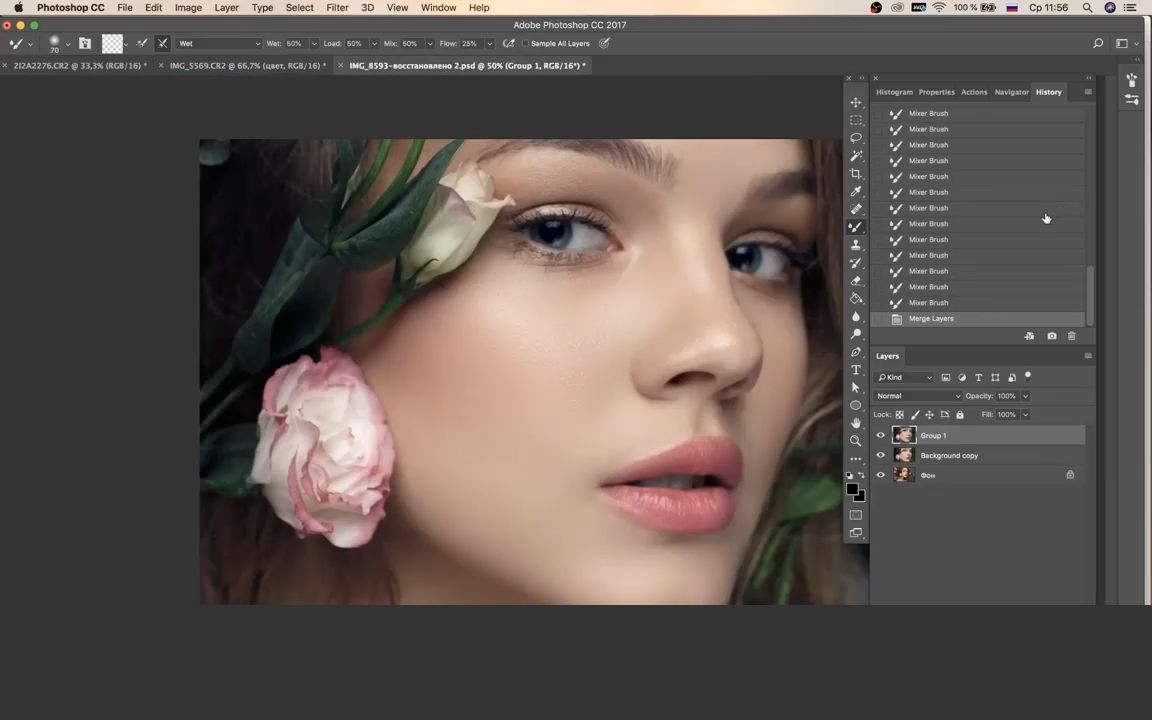The height and width of the screenshot is (720, 1152).
Task: Switch to IMG_5569.CR2 document tab
Action: pos(247,66)
